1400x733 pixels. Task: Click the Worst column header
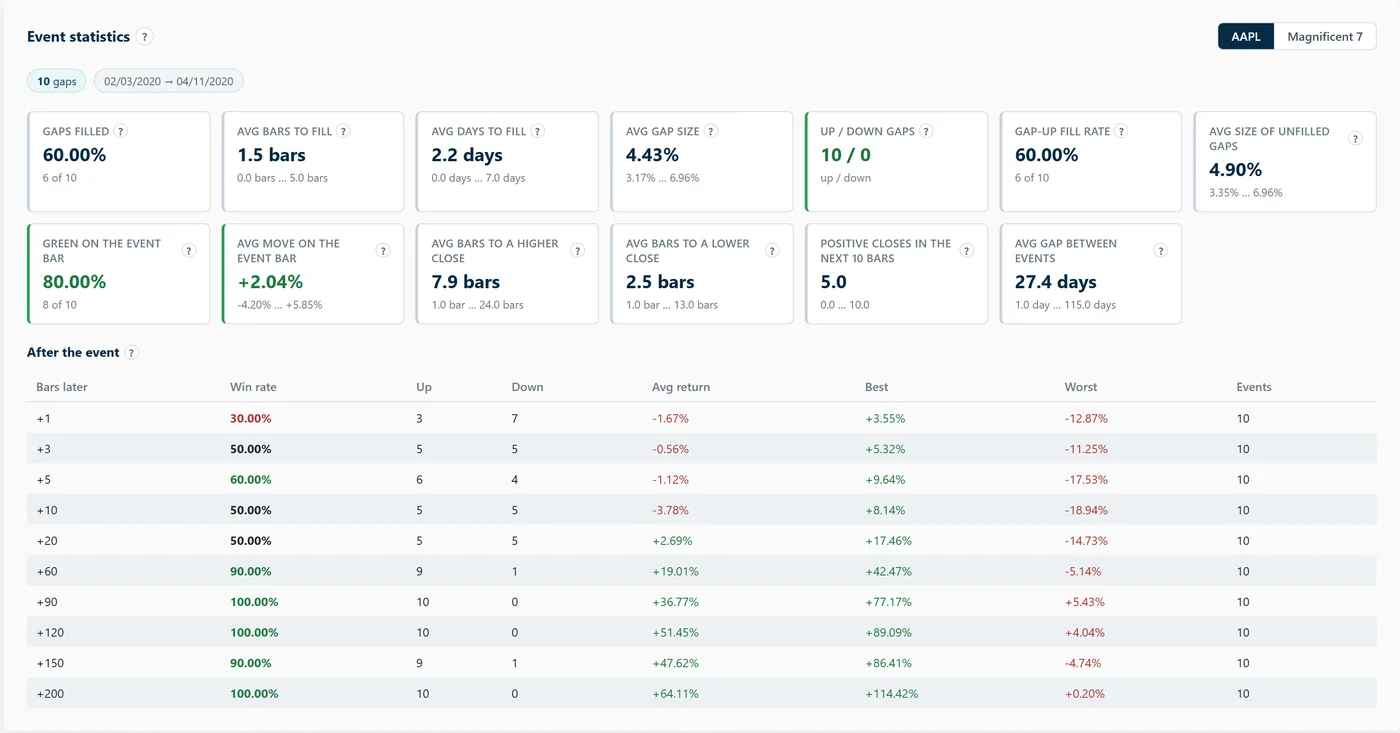[x=1081, y=387]
